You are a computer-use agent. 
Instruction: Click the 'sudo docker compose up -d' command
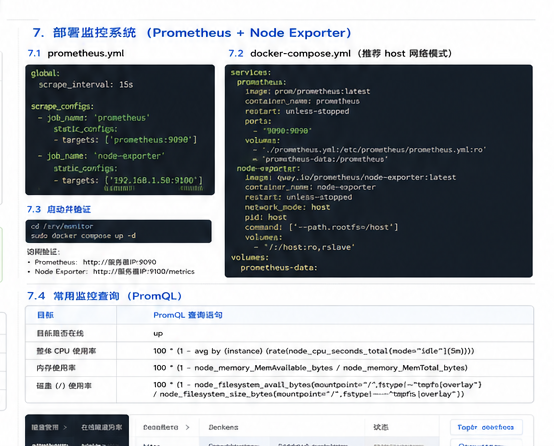[83, 236]
